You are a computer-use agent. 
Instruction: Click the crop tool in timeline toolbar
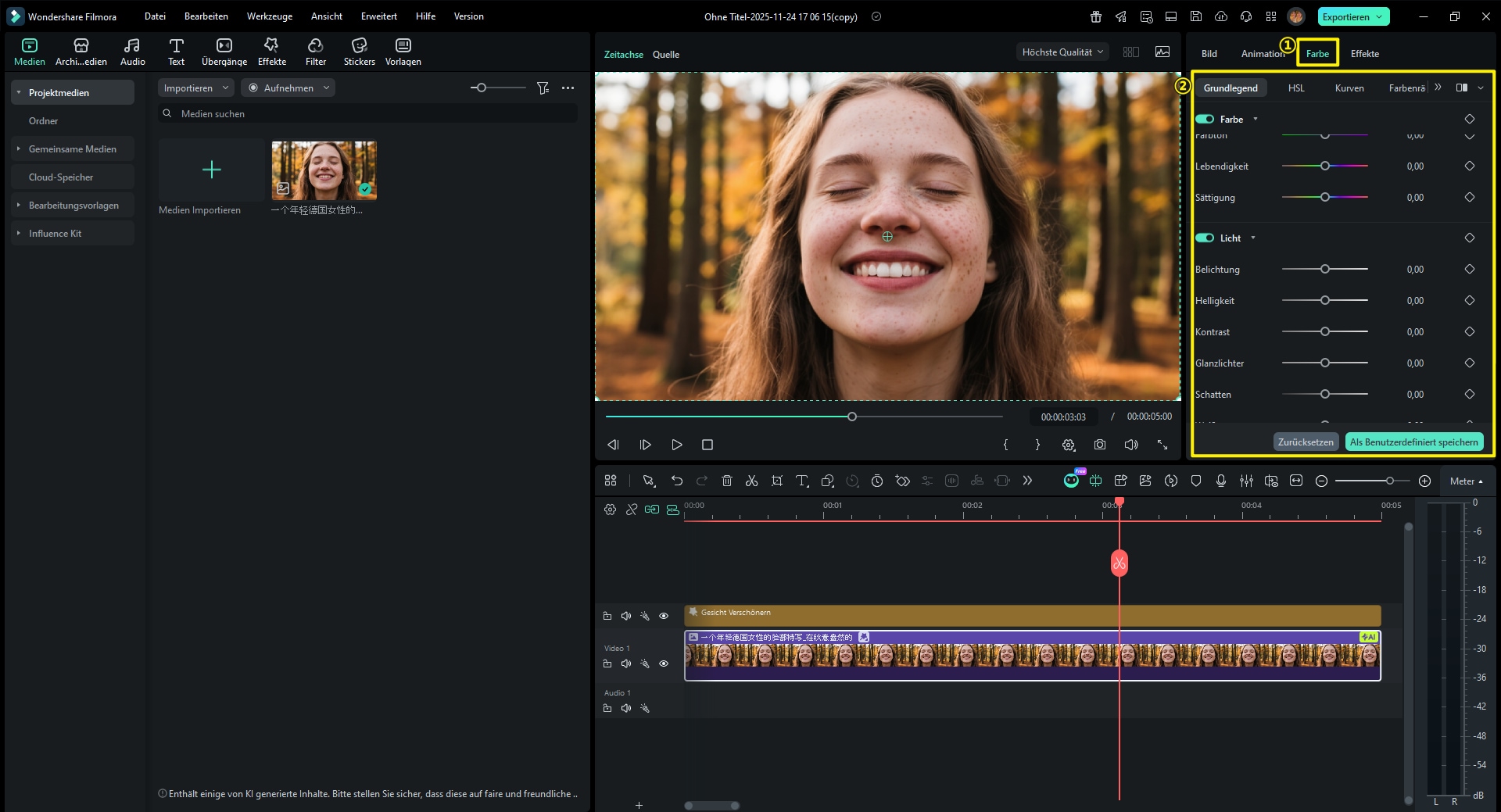click(776, 481)
